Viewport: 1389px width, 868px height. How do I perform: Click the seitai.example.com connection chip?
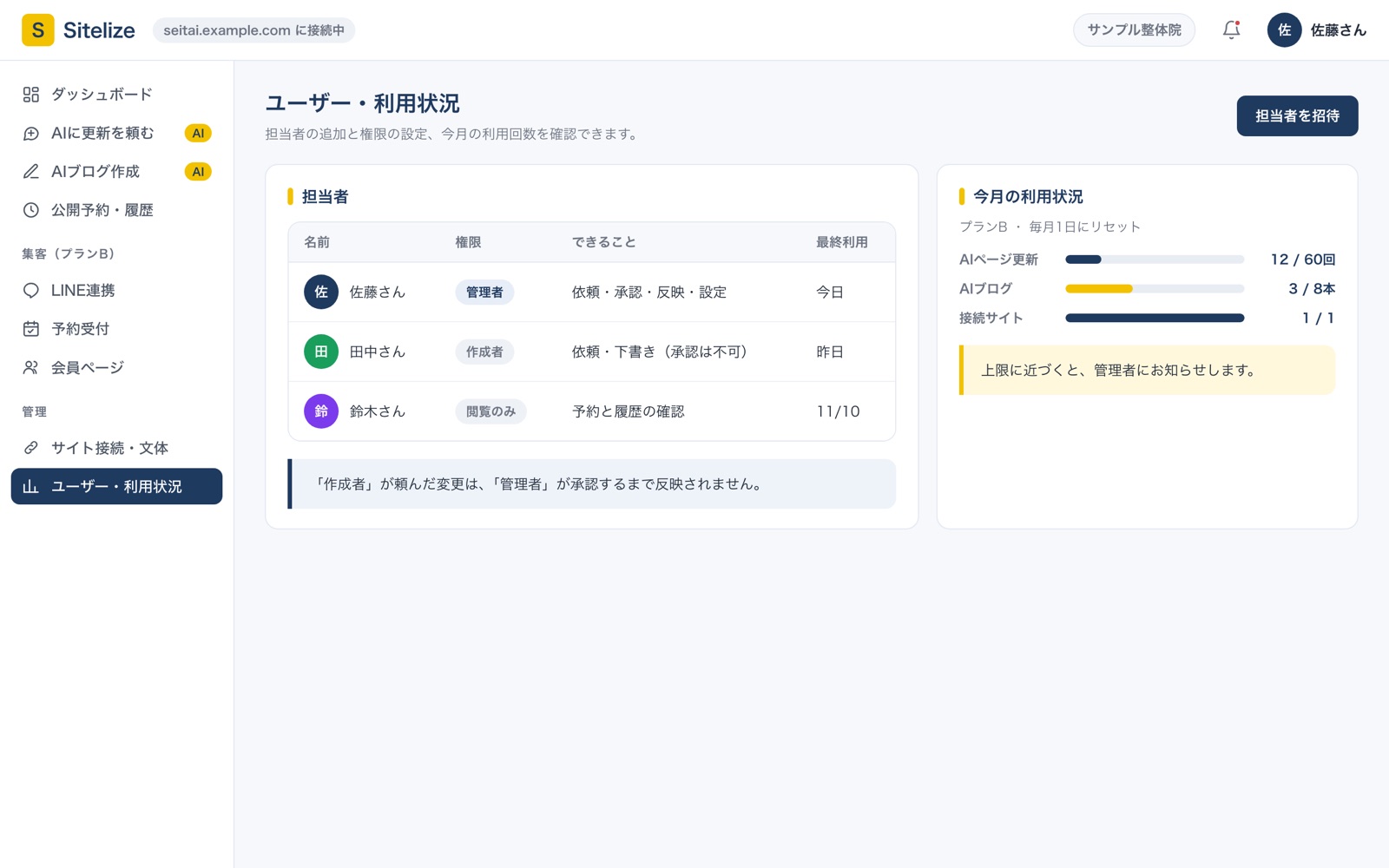253,30
